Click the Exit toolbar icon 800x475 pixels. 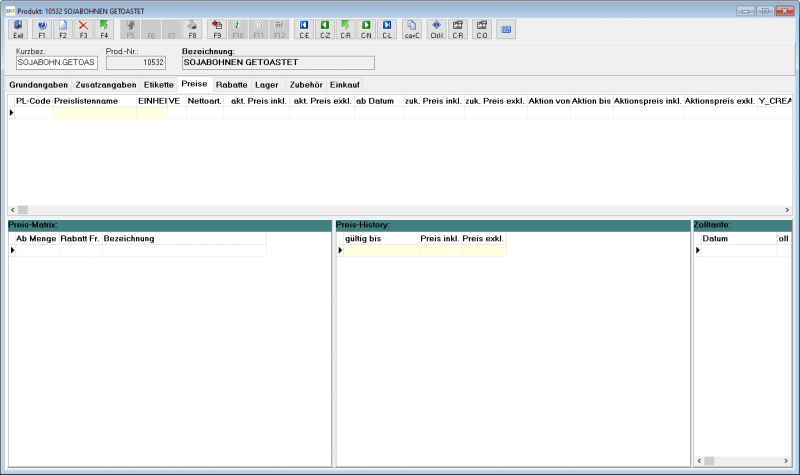(x=18, y=29)
